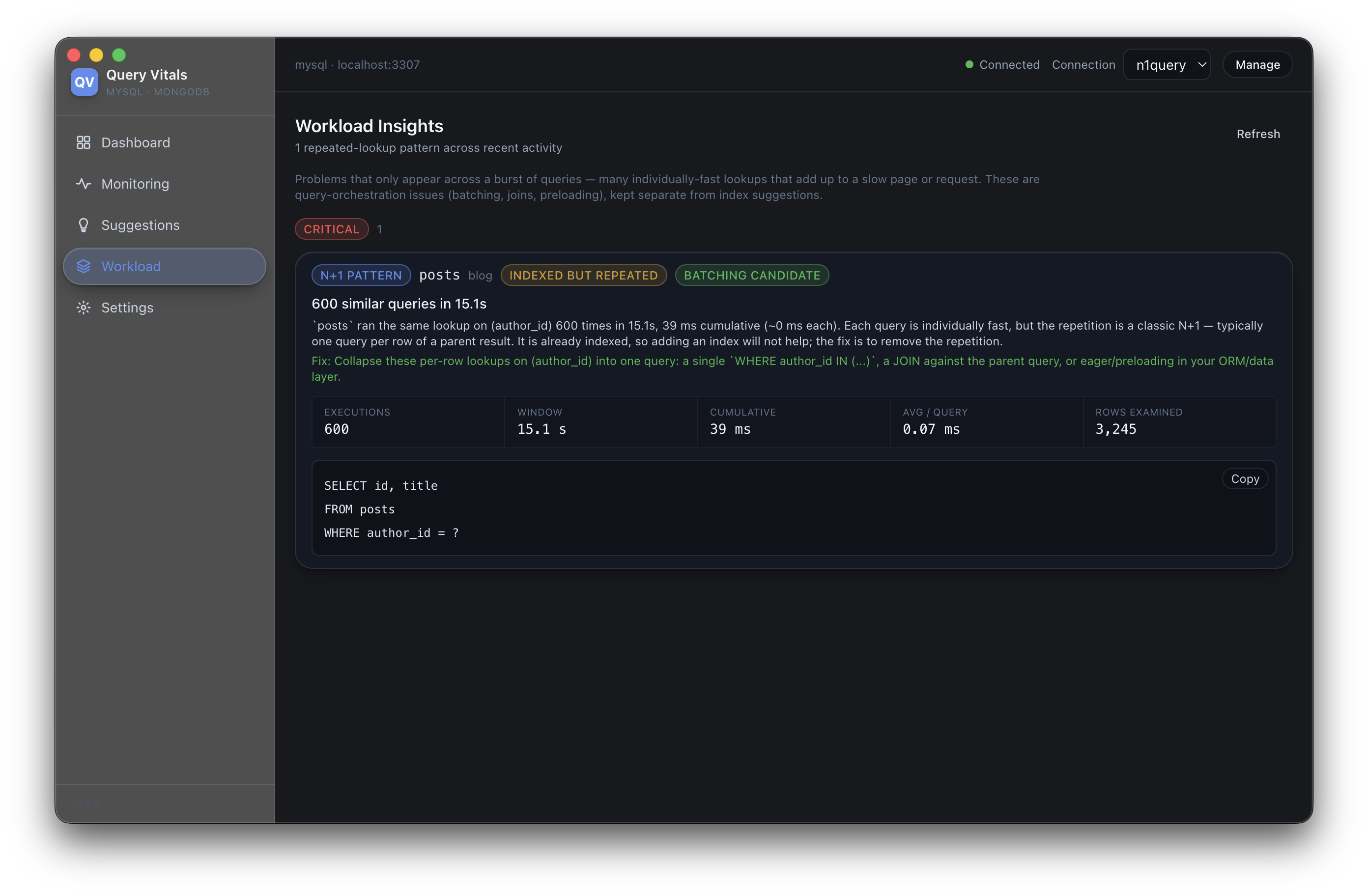Click the Workload Insights heading
This screenshot has height=896, width=1368.
pos(369,126)
